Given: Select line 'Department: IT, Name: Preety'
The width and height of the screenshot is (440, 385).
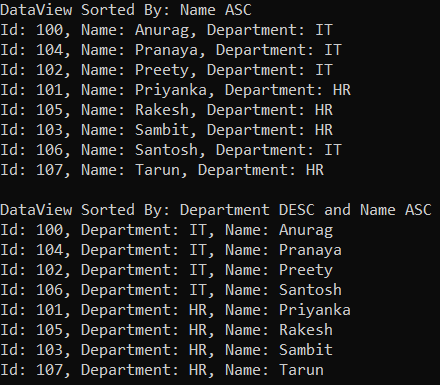Looking at the screenshot, I should point(166,270).
